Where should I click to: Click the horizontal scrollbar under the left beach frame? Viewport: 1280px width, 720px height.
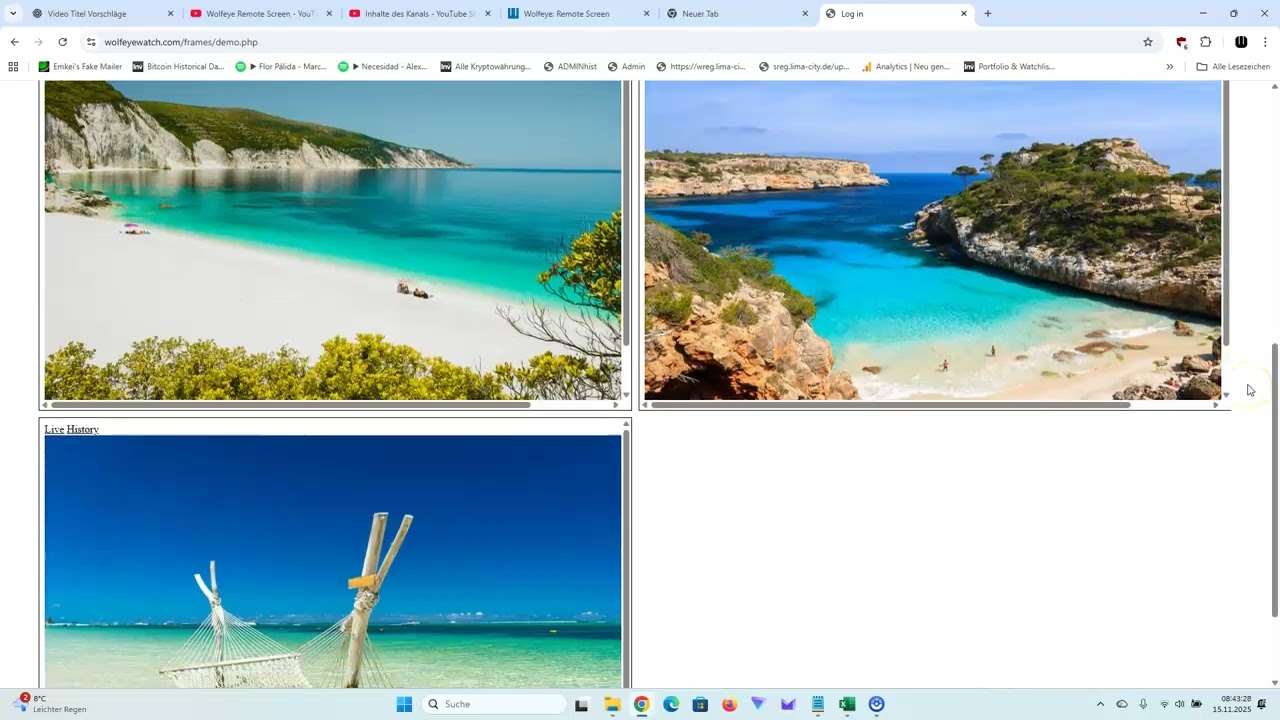click(x=290, y=405)
